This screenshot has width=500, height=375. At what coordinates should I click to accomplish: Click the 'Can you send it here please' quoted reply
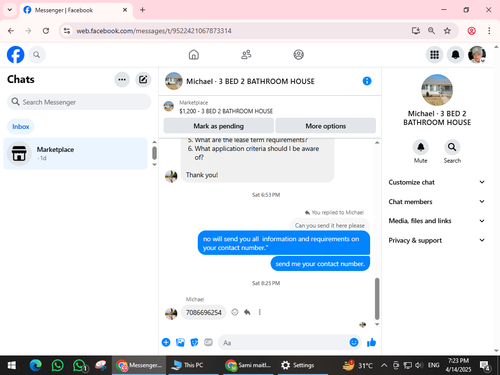coord(330,225)
